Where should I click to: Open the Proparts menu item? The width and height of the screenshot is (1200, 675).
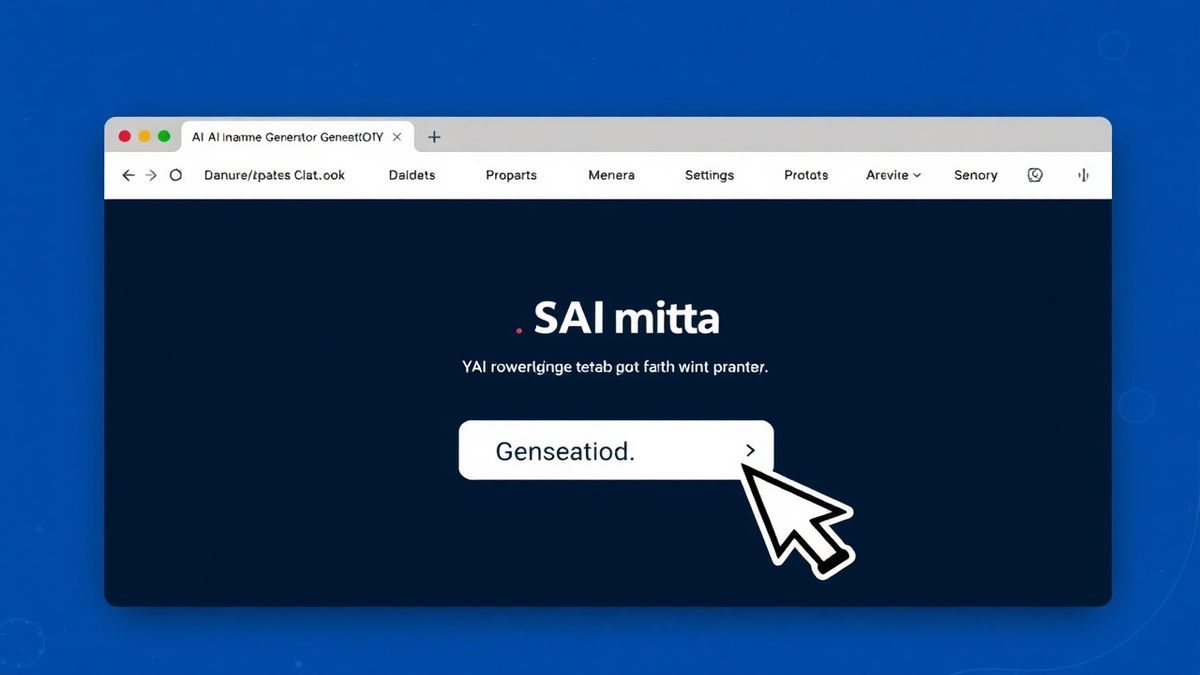pos(511,175)
